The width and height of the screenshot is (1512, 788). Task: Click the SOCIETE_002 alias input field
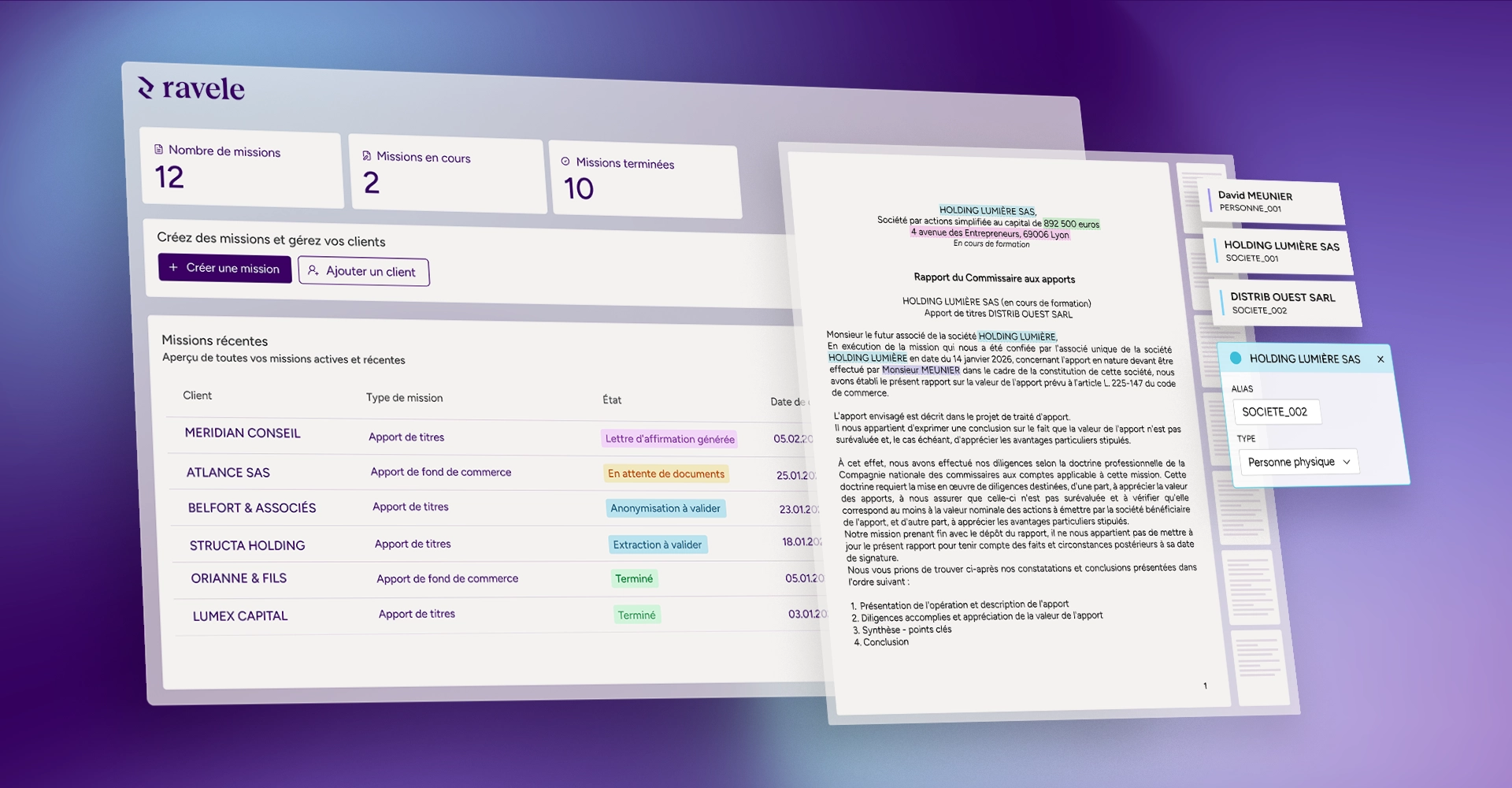[1277, 411]
